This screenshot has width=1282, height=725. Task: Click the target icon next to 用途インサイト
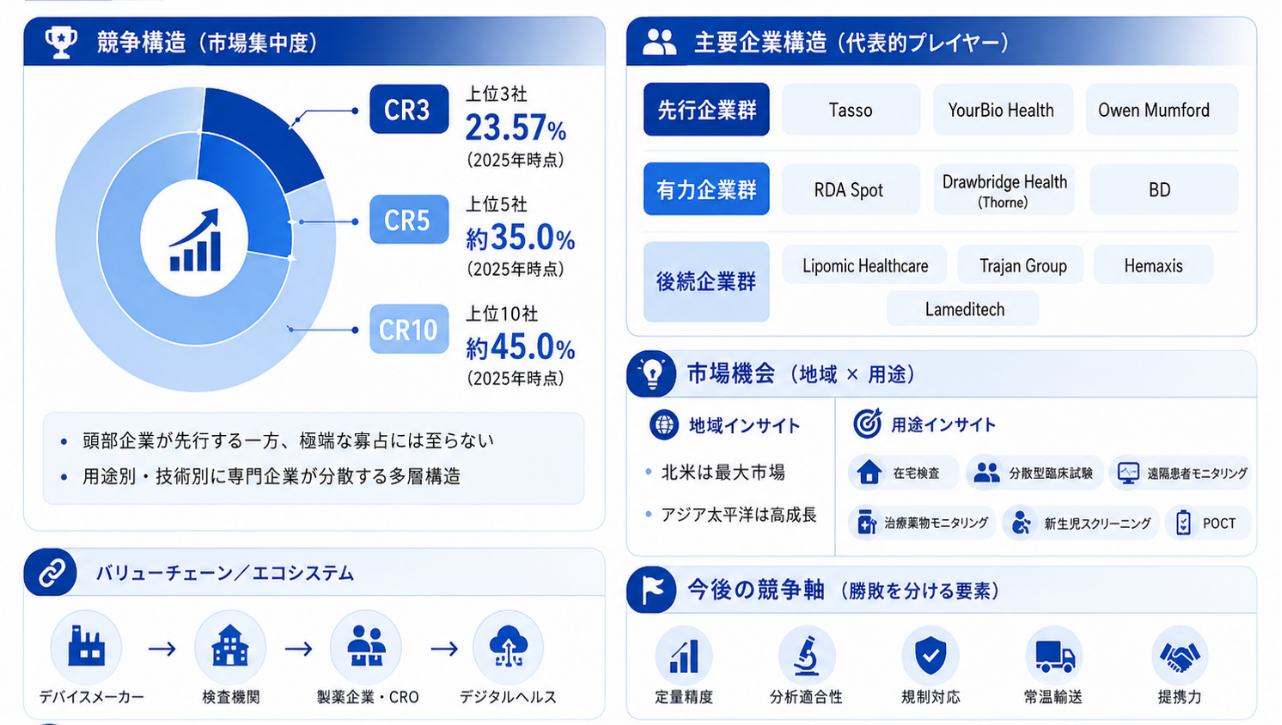(866, 424)
